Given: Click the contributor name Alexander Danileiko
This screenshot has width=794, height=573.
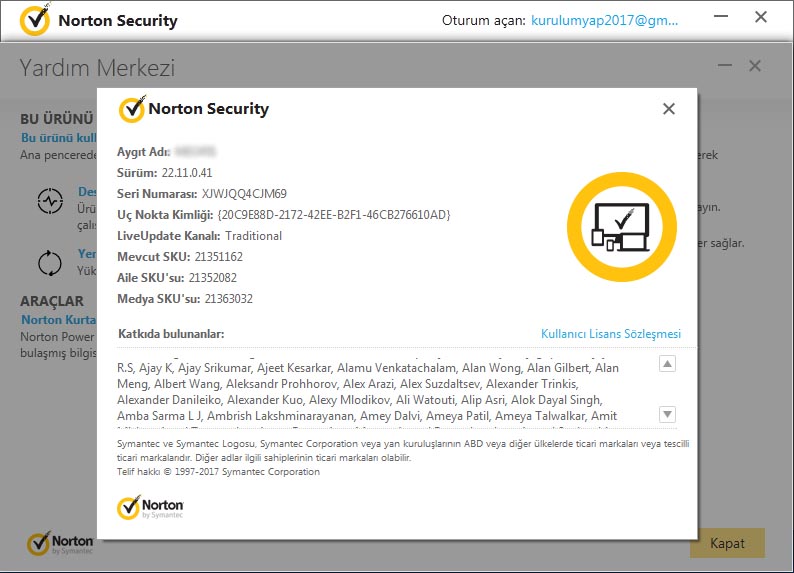Looking at the screenshot, I should point(169,400).
